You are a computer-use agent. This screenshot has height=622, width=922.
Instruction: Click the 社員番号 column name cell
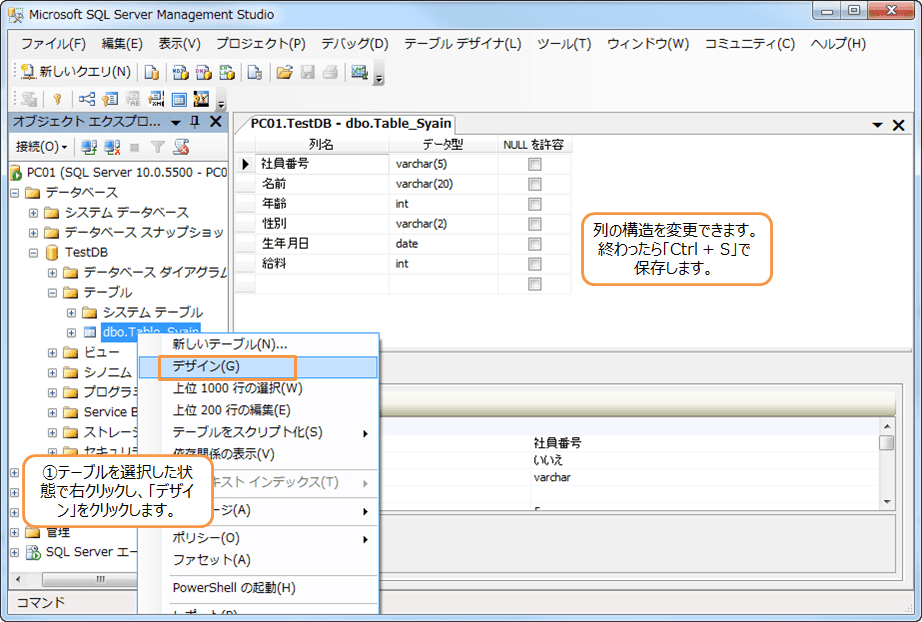tap(322, 164)
